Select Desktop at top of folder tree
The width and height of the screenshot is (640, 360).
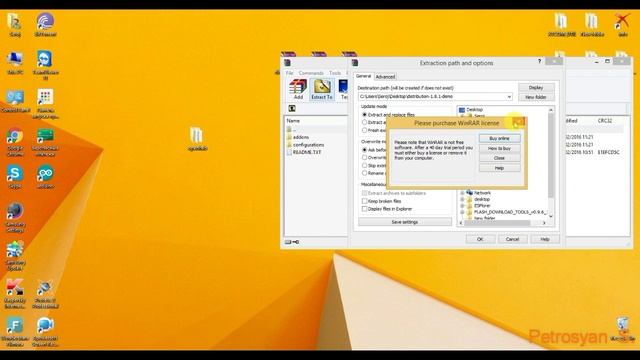coord(474,110)
